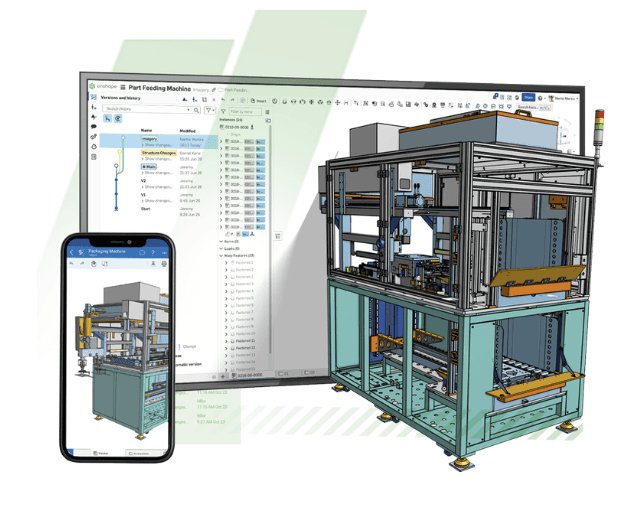Select the Structure Changes branch label

(159, 152)
